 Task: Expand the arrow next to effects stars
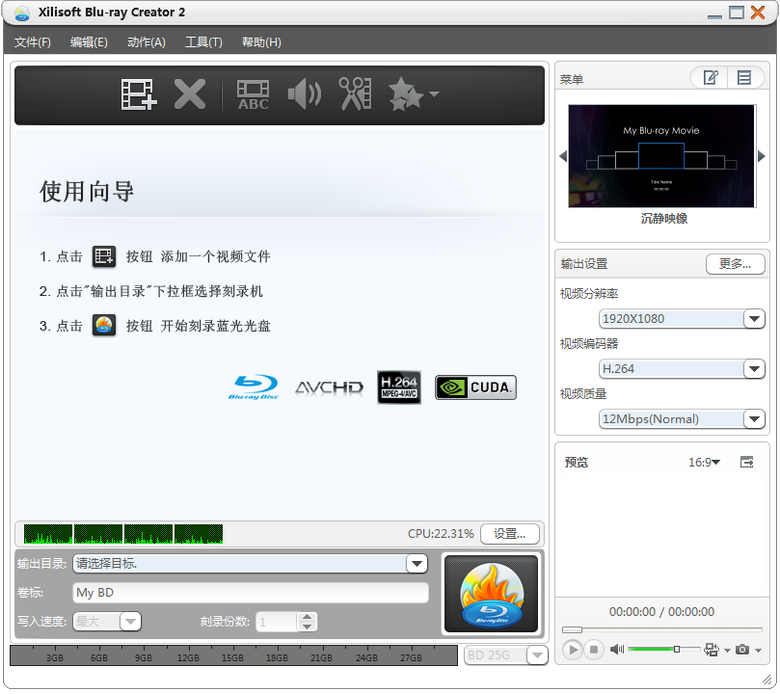coord(434,93)
